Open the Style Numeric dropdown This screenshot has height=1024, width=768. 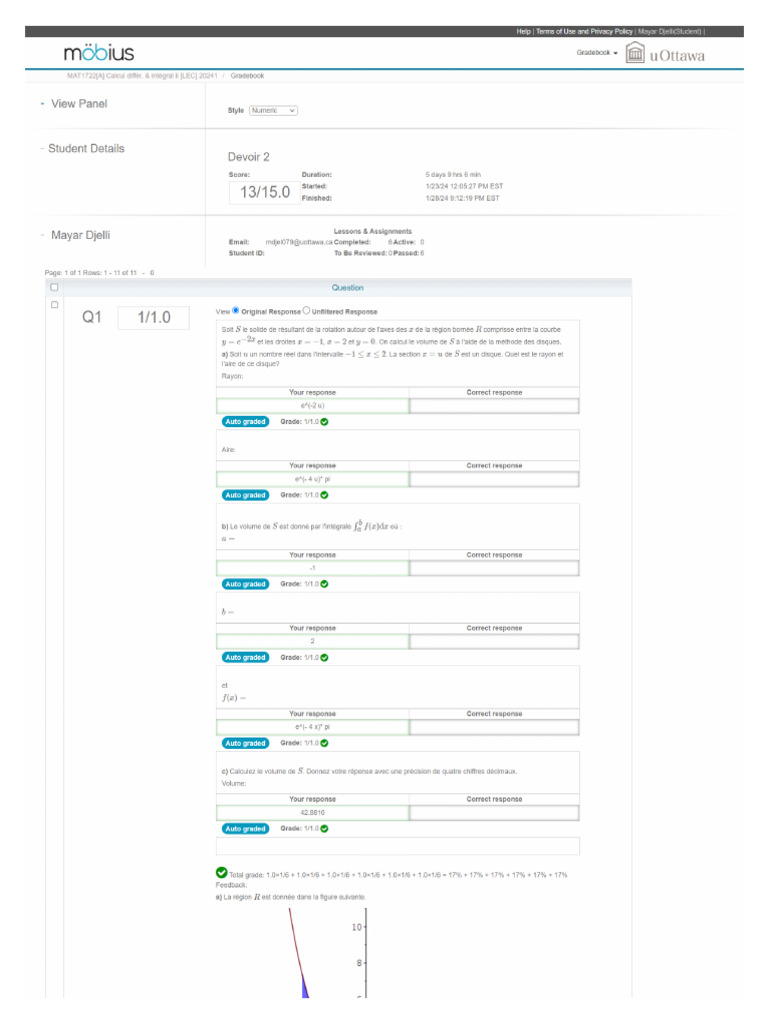(x=273, y=110)
